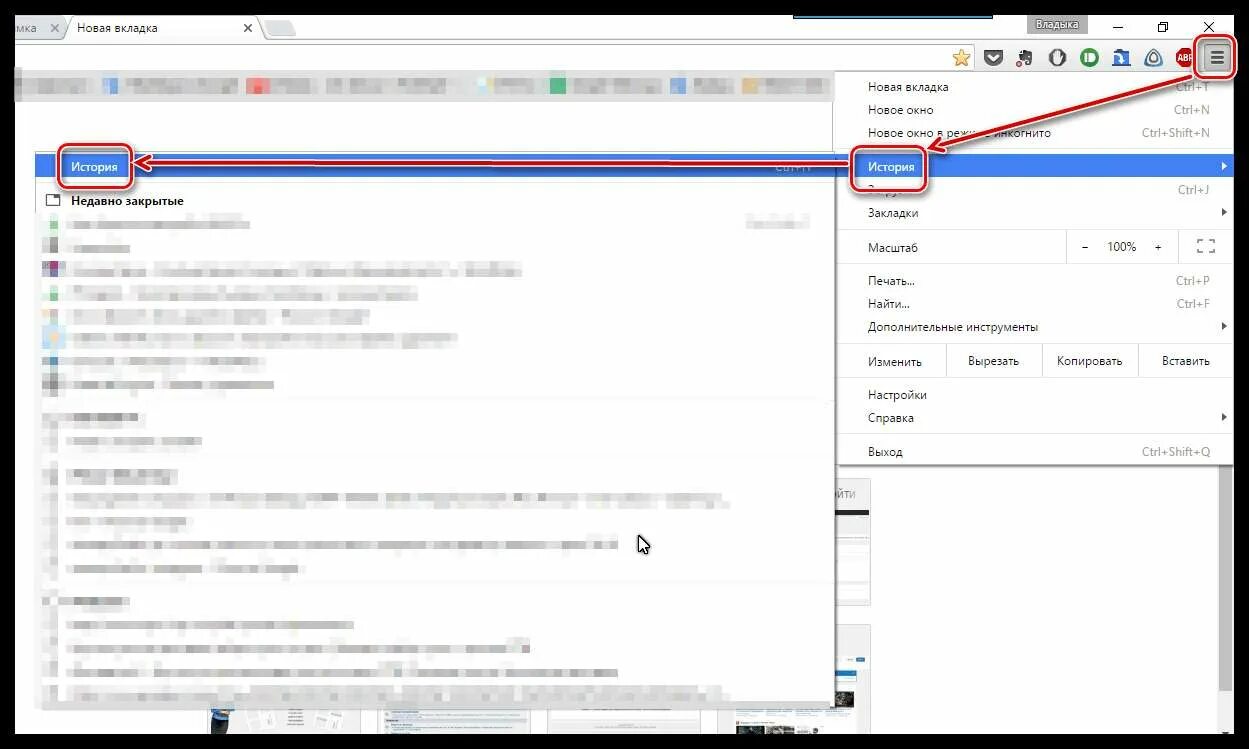This screenshot has width=1249, height=749.
Task: Click the Вставить button
Action: 1186,361
